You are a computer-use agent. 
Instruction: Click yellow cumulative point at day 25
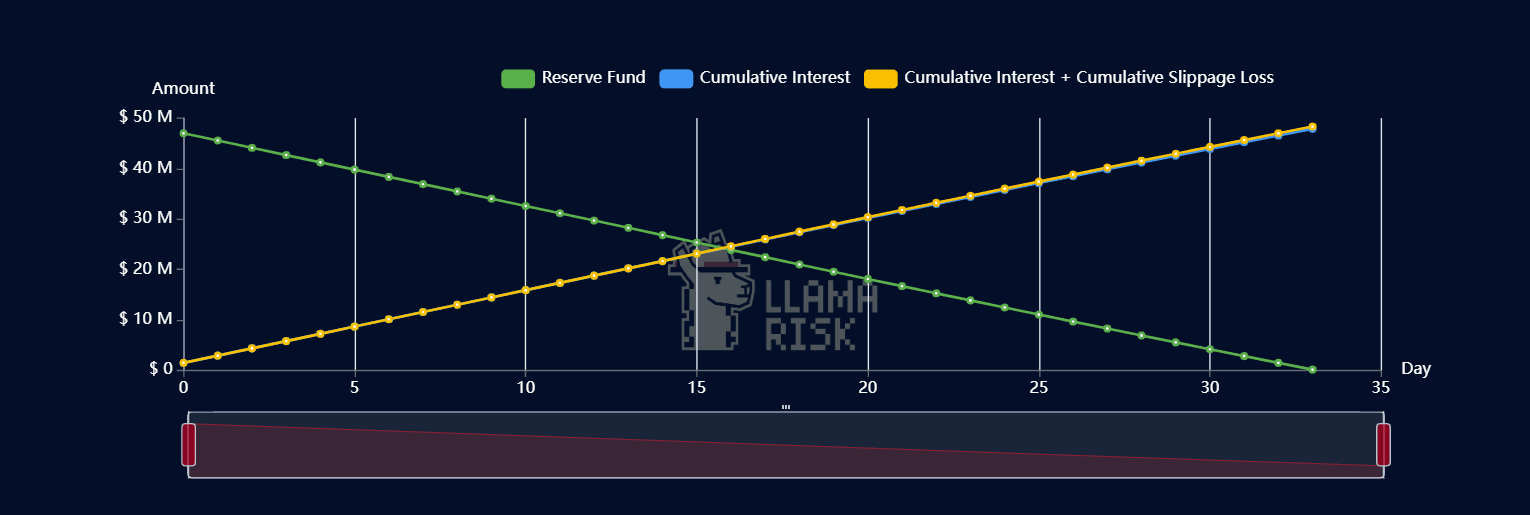(x=1039, y=181)
